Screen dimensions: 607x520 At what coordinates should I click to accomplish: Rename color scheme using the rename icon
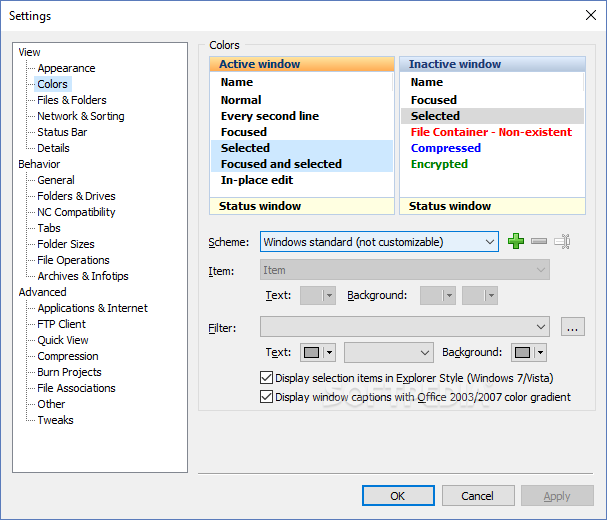click(x=562, y=241)
